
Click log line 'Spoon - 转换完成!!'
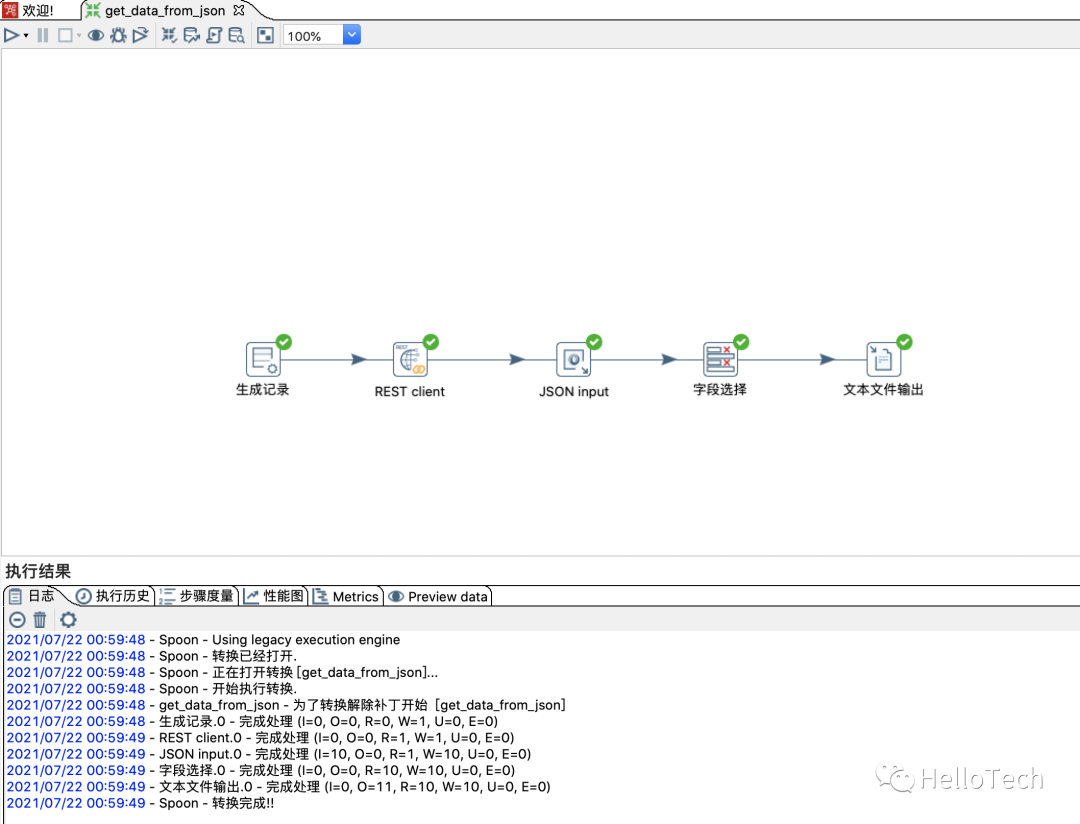(141, 803)
